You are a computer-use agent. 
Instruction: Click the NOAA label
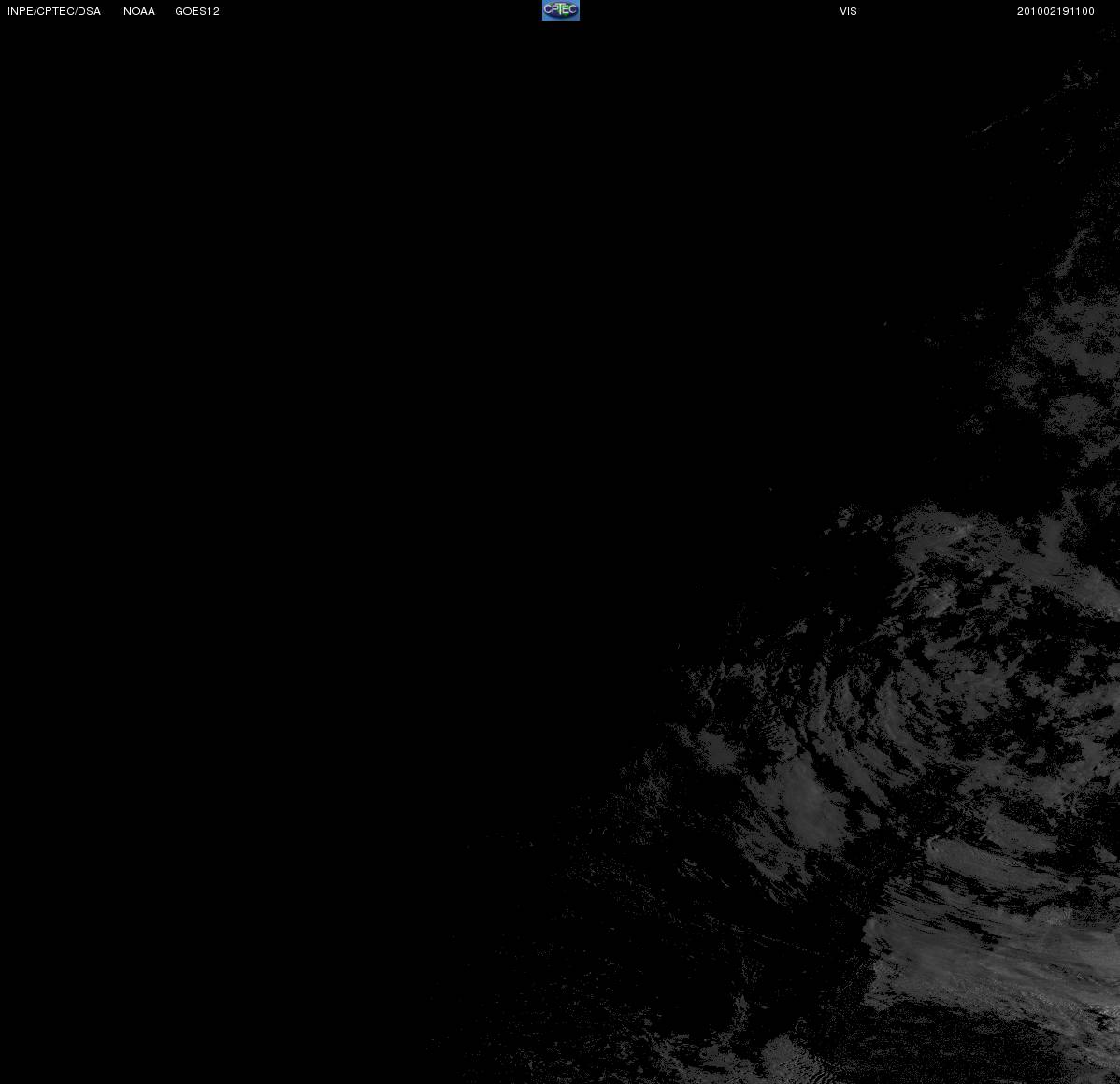point(139,11)
